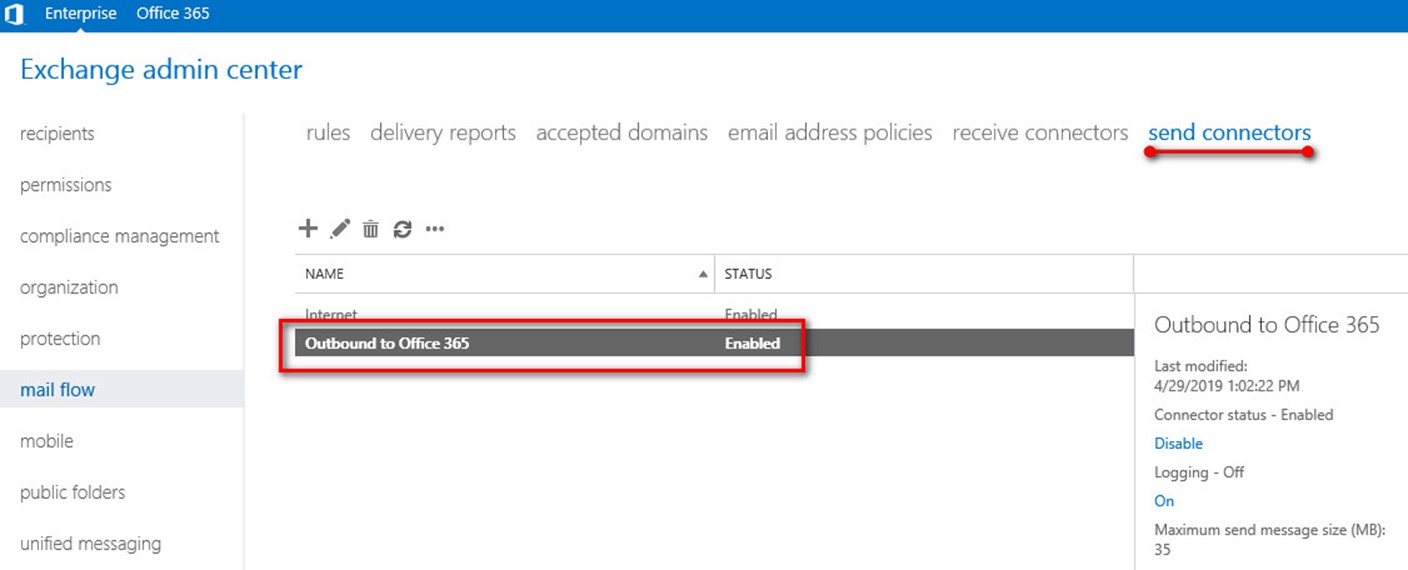Click the last modified date 4/29/2019

tap(1227, 385)
